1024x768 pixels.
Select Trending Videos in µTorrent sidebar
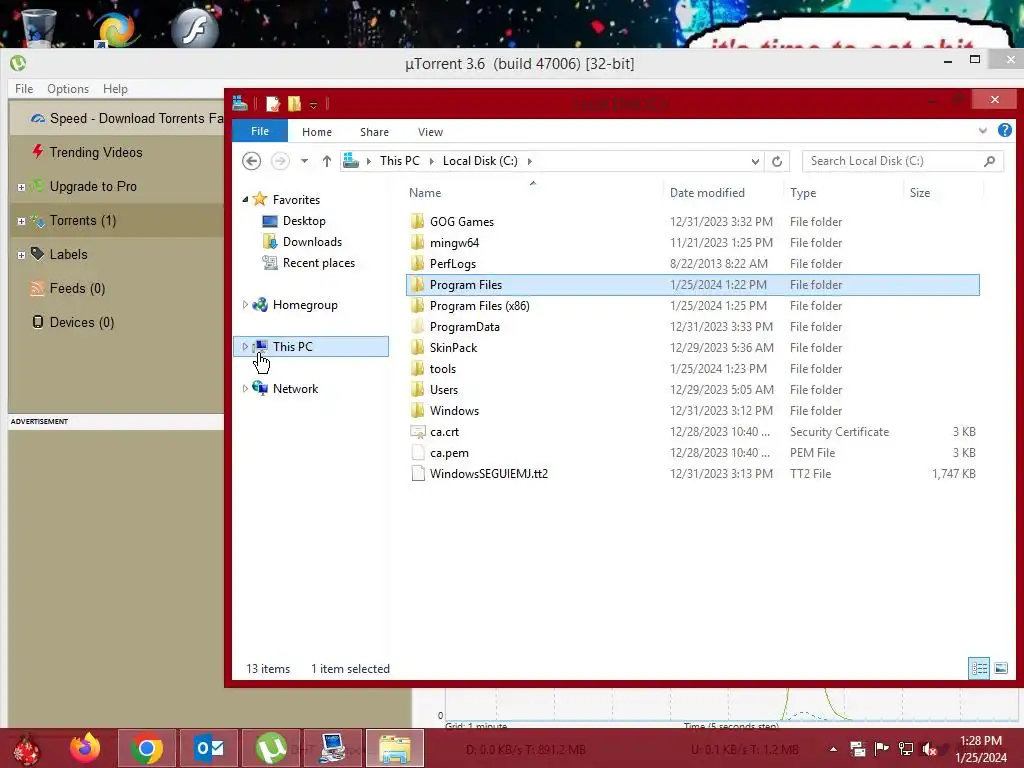pyautogui.click(x=95, y=152)
